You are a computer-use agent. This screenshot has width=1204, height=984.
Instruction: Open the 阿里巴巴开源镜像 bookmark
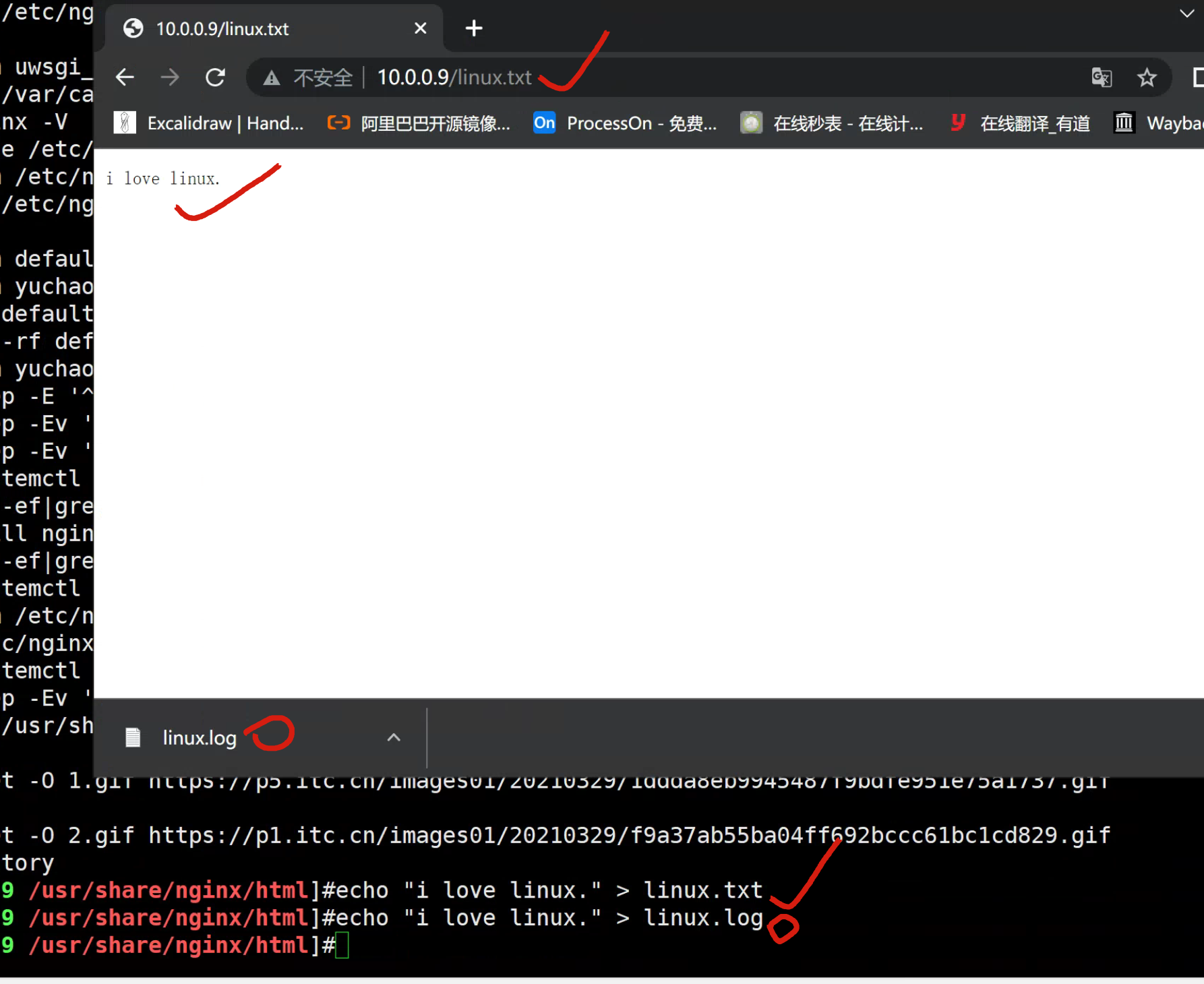419,123
